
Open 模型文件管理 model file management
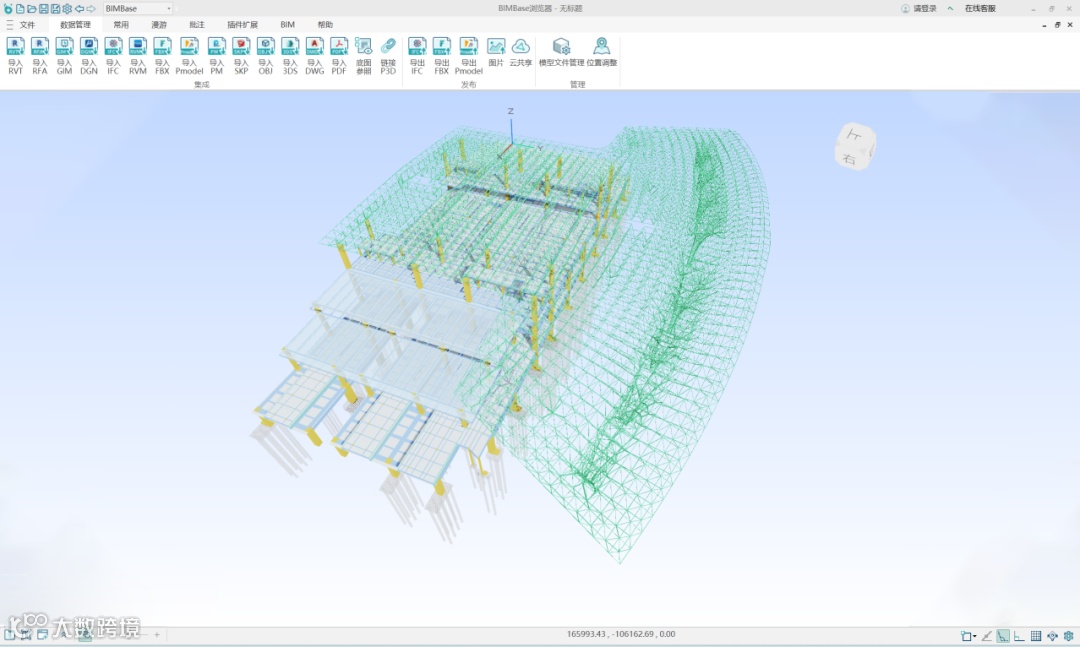[x=561, y=52]
